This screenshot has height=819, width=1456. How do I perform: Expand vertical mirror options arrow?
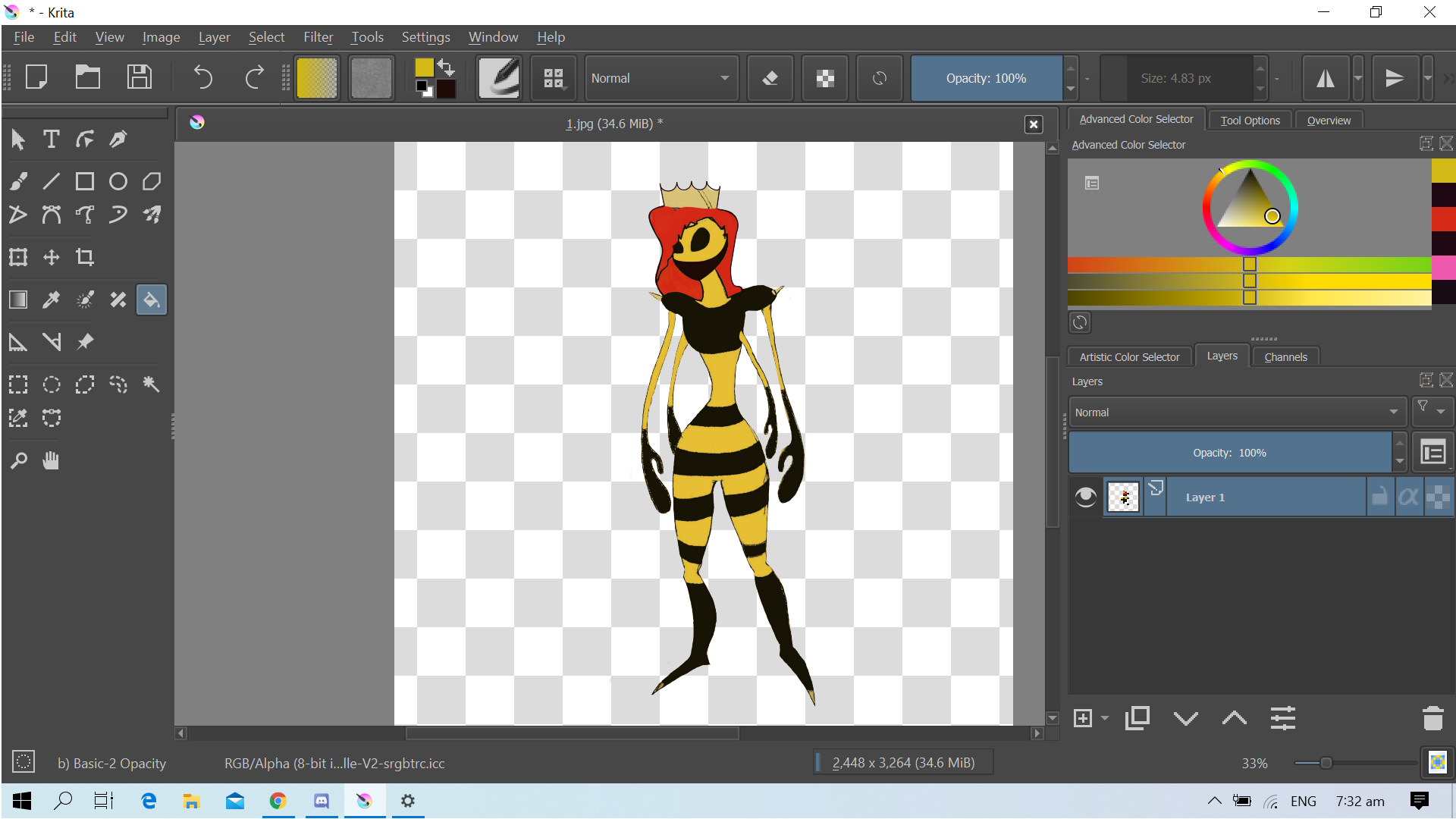coord(1428,78)
